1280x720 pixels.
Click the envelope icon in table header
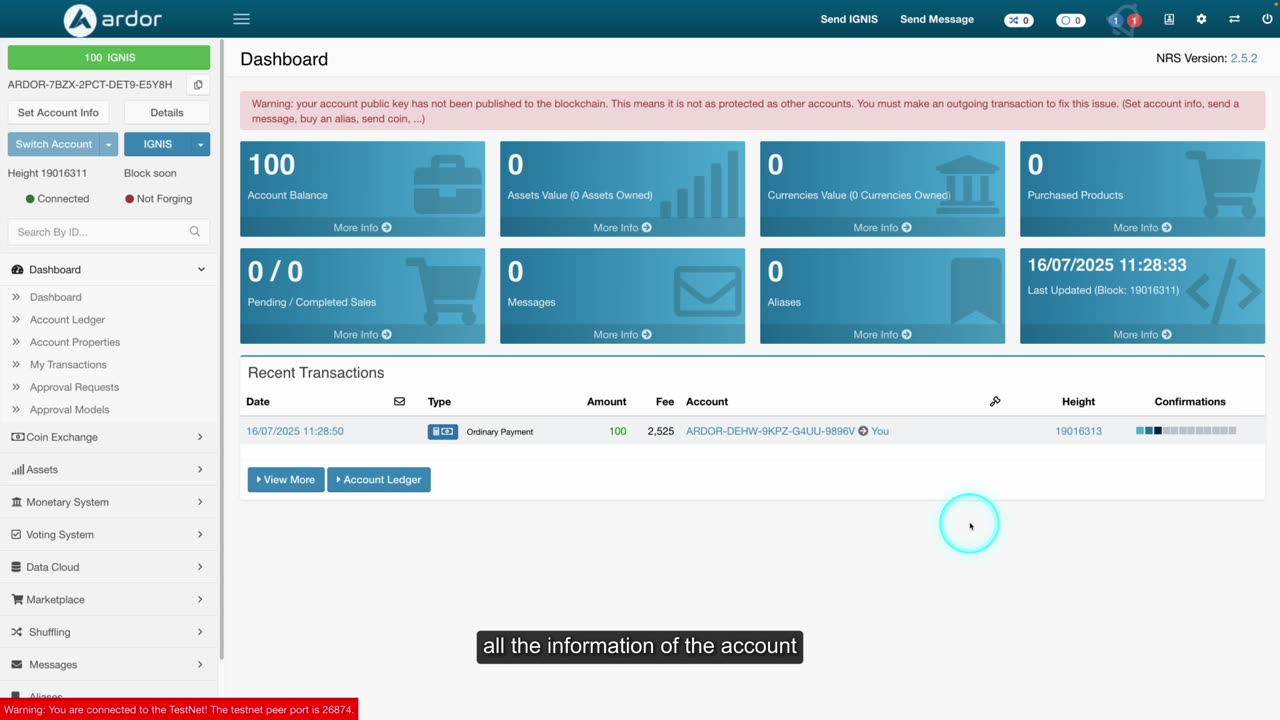(399, 401)
